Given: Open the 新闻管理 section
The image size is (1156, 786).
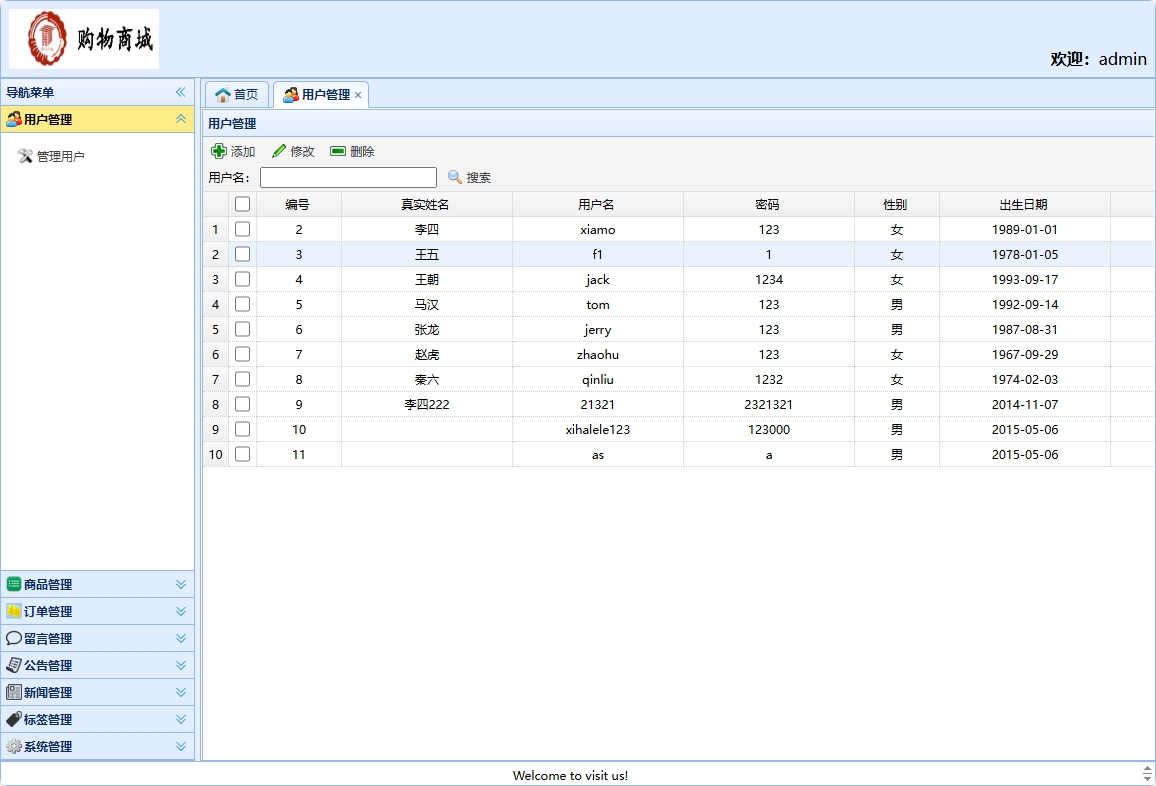Looking at the screenshot, I should (48, 692).
